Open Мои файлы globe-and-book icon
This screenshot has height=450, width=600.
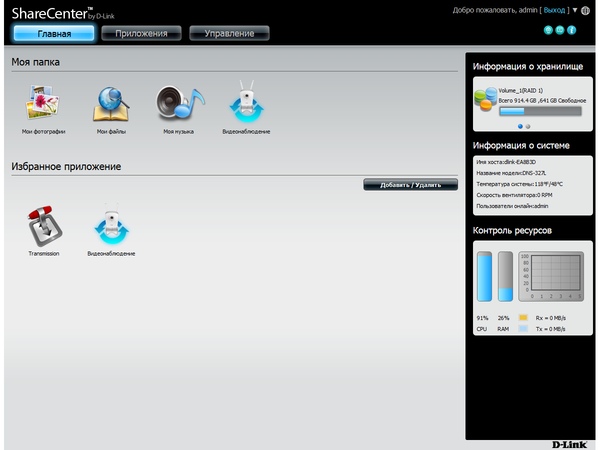pyautogui.click(x=111, y=104)
